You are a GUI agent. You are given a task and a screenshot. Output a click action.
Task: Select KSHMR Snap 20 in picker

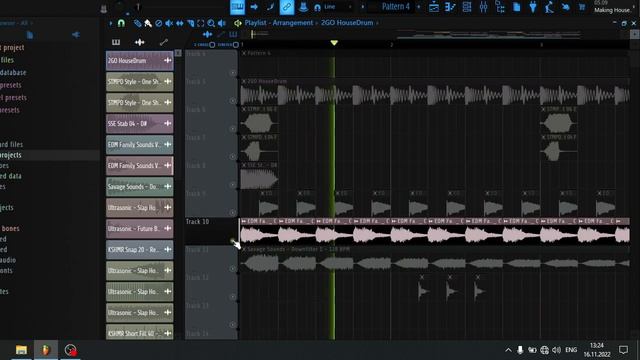pos(140,249)
